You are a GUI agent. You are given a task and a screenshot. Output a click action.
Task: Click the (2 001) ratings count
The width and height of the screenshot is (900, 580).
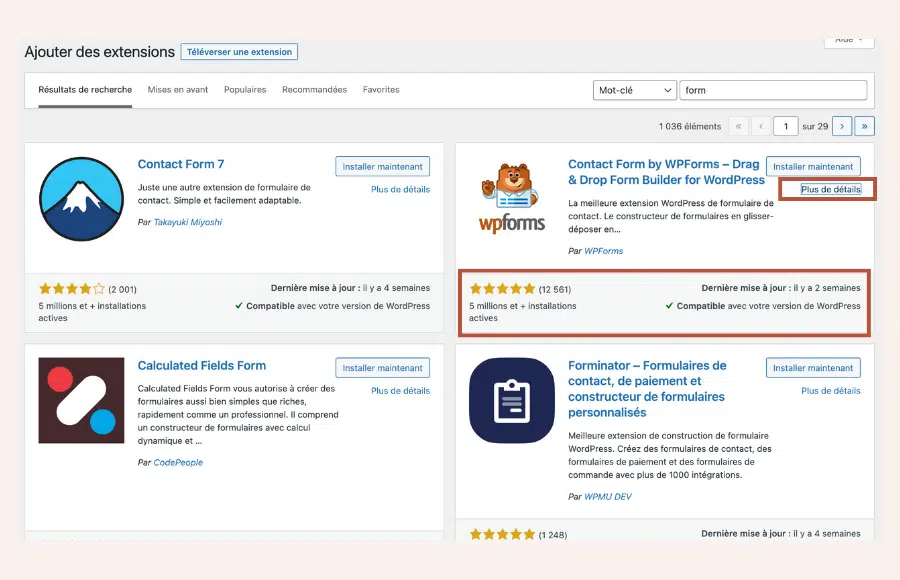[122, 289]
